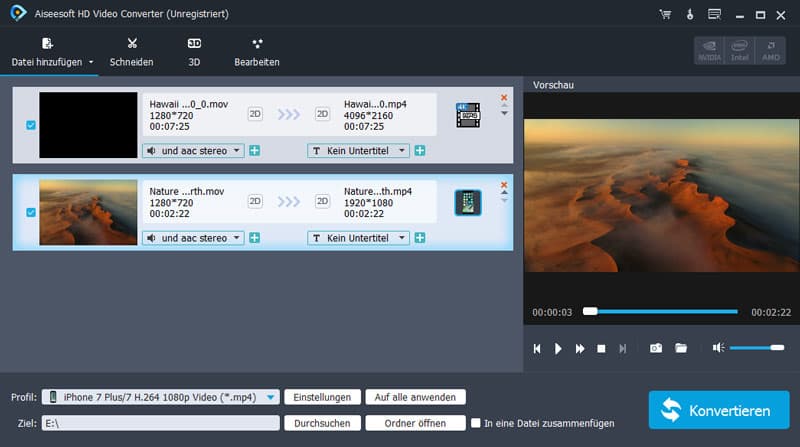Open the iPhone profile icon for Nature

tap(468, 203)
